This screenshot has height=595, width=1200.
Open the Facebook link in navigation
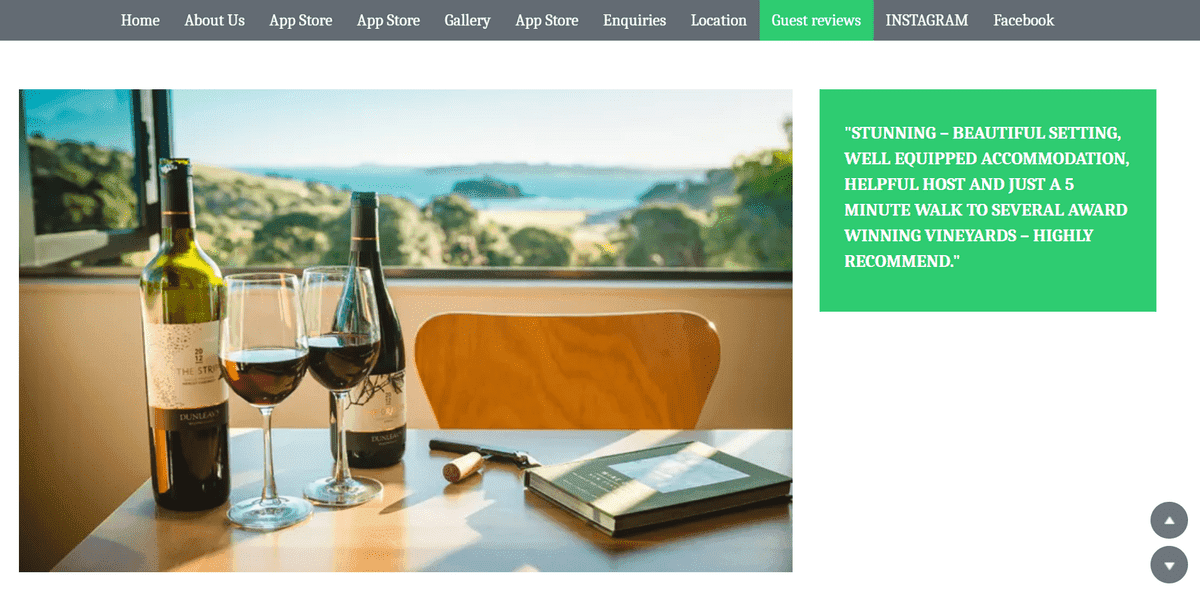(x=1023, y=20)
